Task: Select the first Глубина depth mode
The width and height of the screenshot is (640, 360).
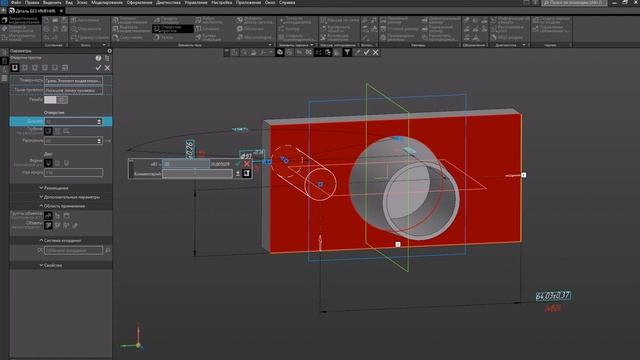Action: point(48,131)
